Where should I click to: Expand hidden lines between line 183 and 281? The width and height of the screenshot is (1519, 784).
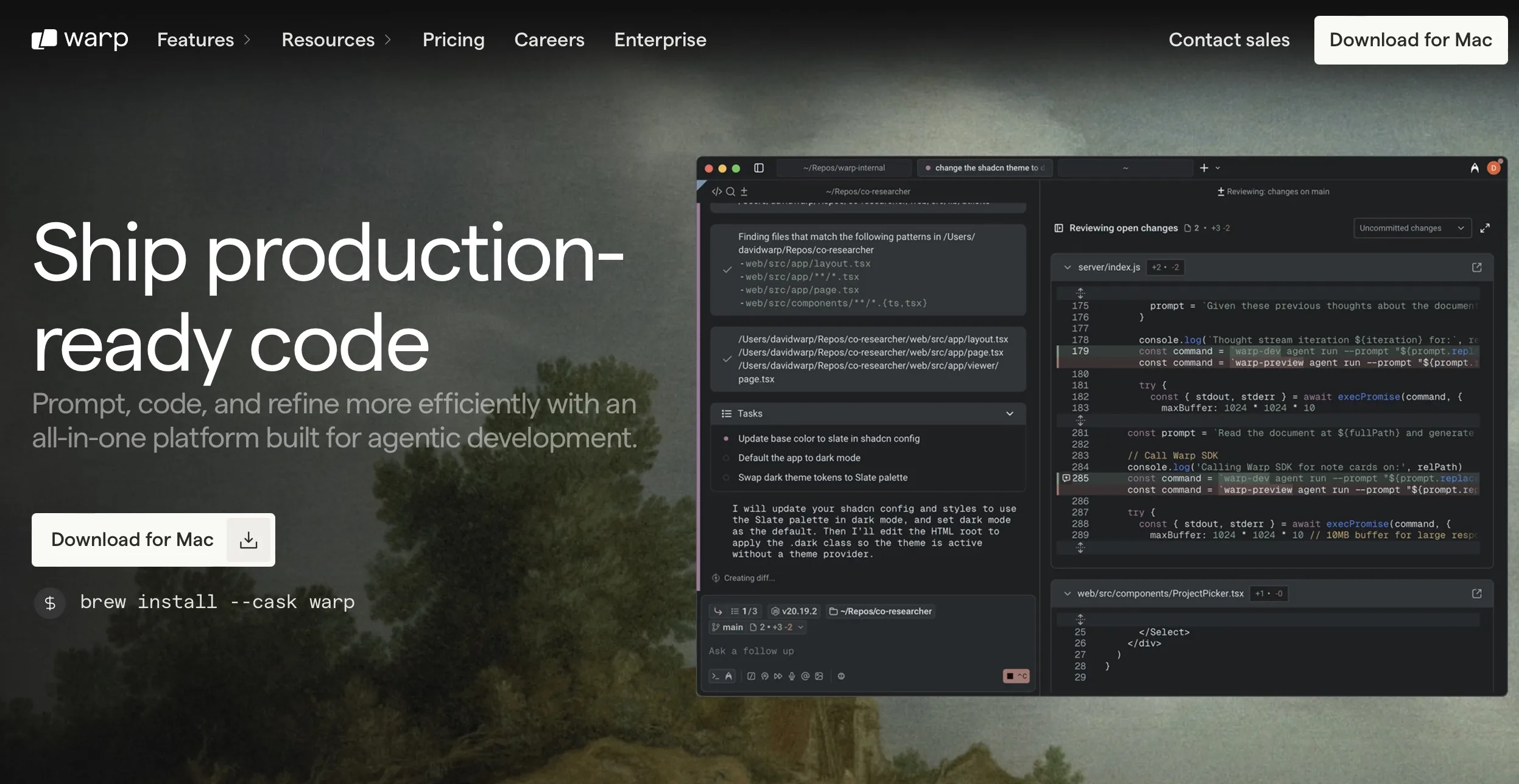coord(1080,421)
